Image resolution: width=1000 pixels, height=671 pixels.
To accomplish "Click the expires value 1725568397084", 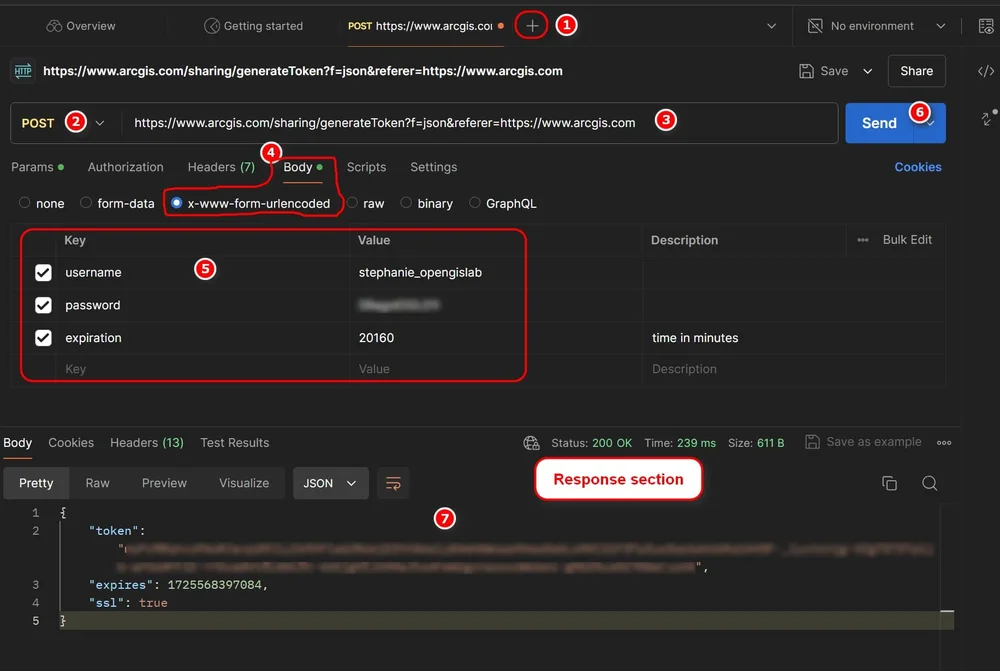I will (x=214, y=585).
